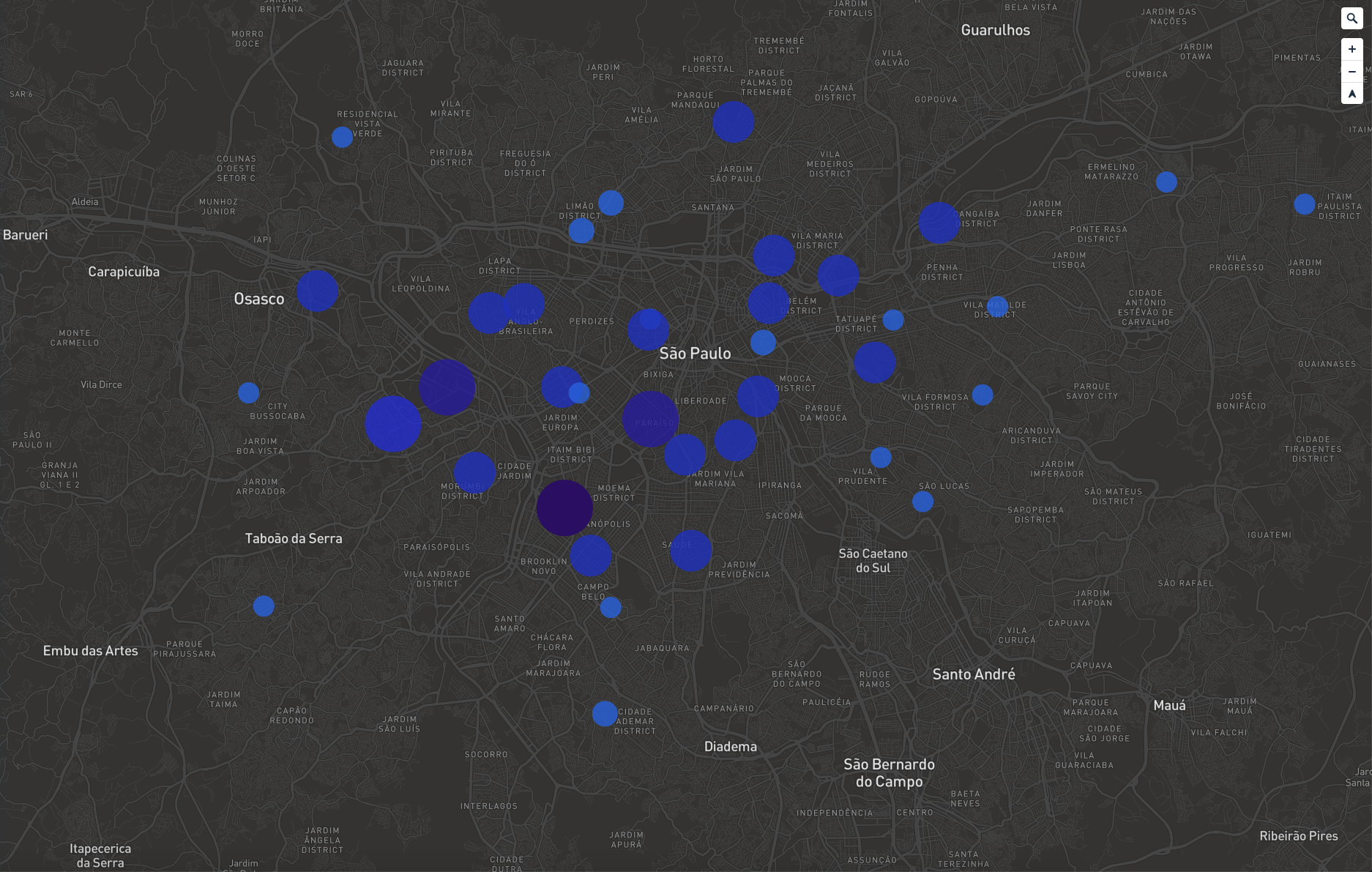Viewport: 1372px width, 872px height.
Task: Select the circle next to Osasco label
Action: [x=317, y=291]
